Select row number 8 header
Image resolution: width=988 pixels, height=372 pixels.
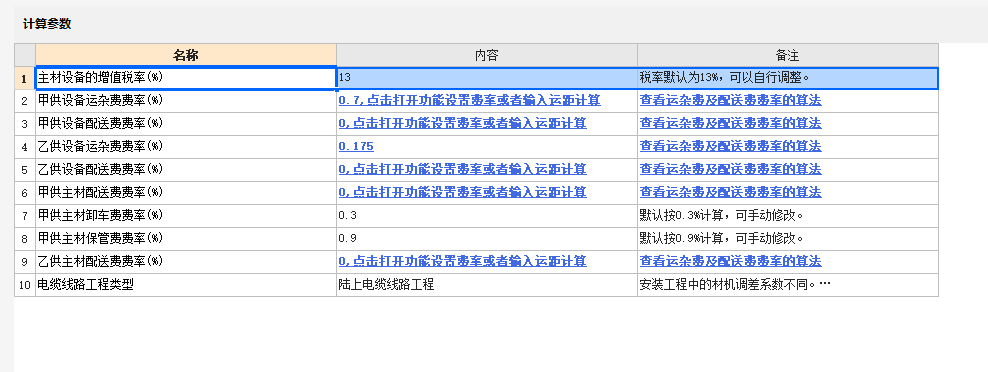tap(25, 238)
